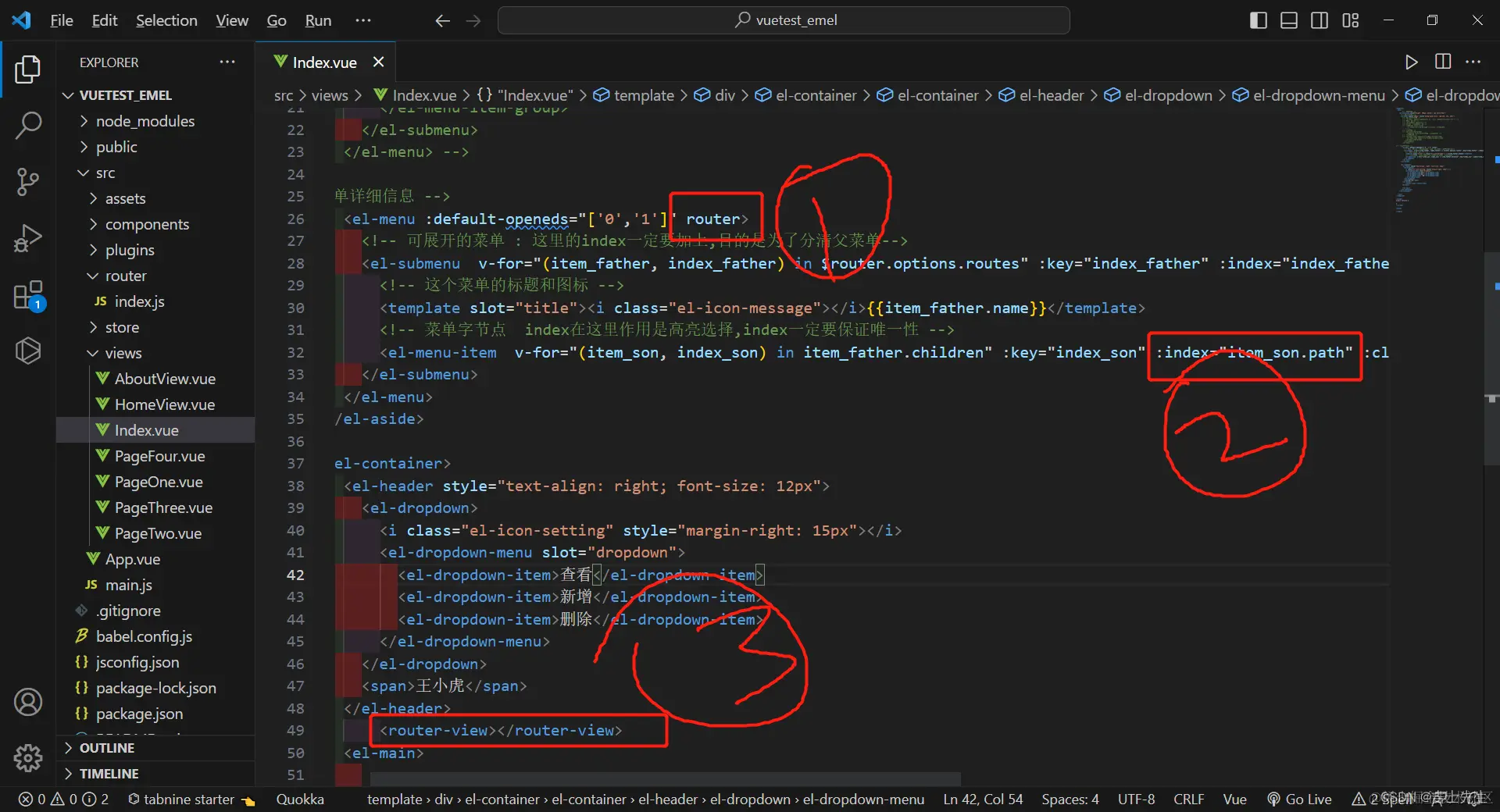1500x812 pixels.
Task: Open babel.config.js file
Action: point(144,636)
